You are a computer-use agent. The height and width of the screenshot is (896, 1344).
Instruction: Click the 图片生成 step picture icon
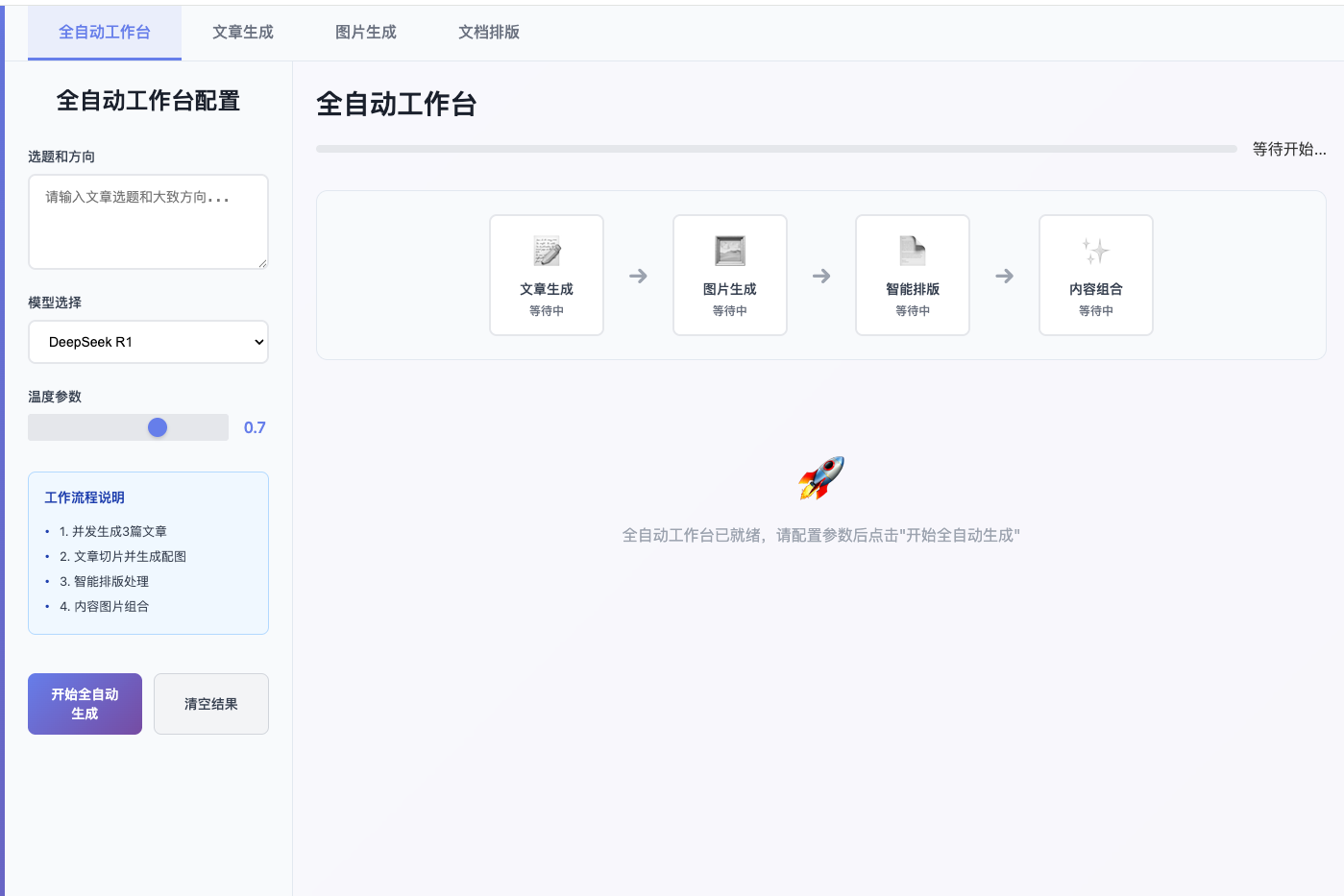click(x=730, y=251)
